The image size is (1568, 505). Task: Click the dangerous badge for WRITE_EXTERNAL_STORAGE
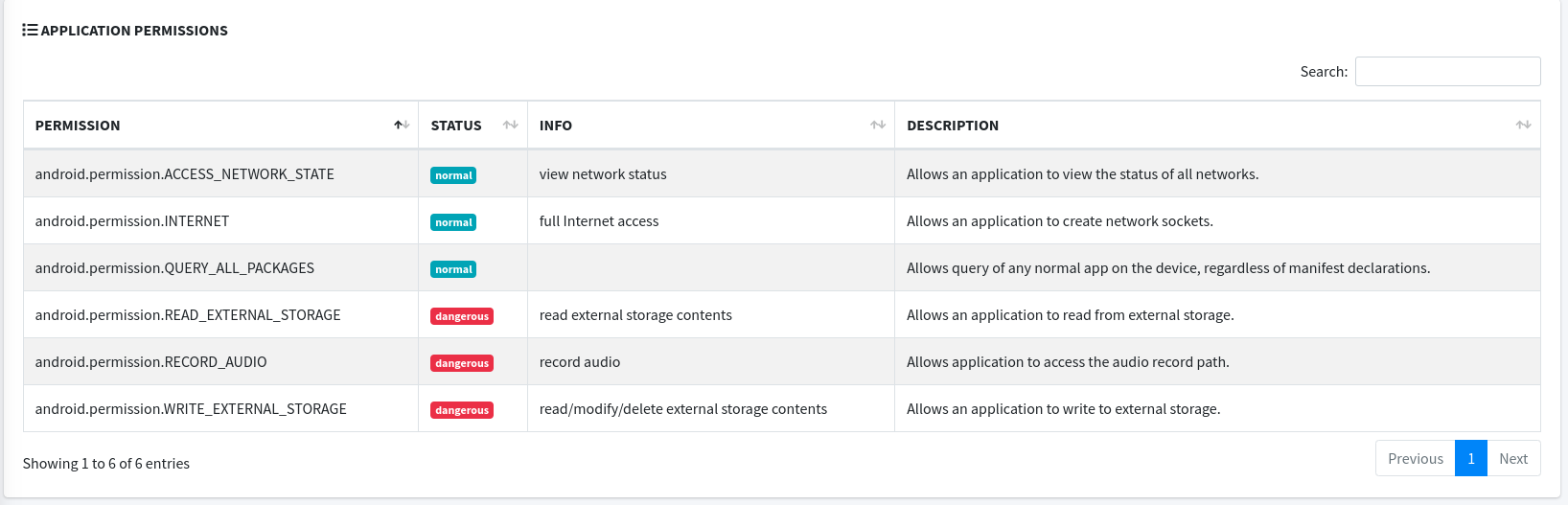pos(462,410)
